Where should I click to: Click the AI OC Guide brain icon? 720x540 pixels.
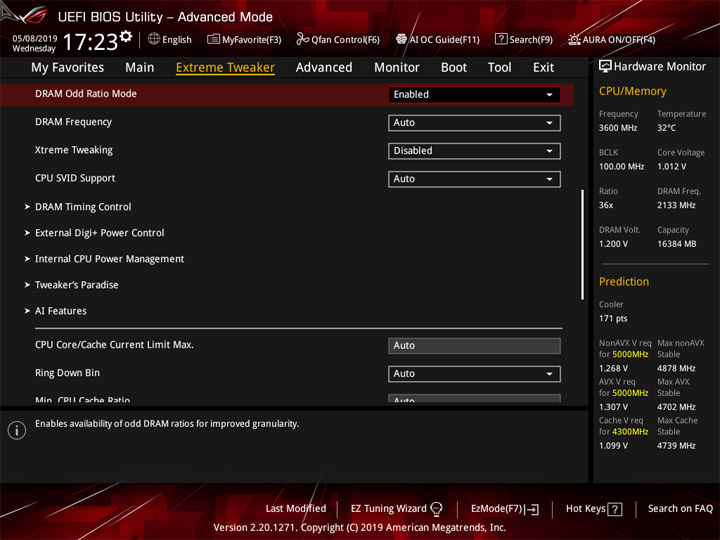tap(401, 39)
